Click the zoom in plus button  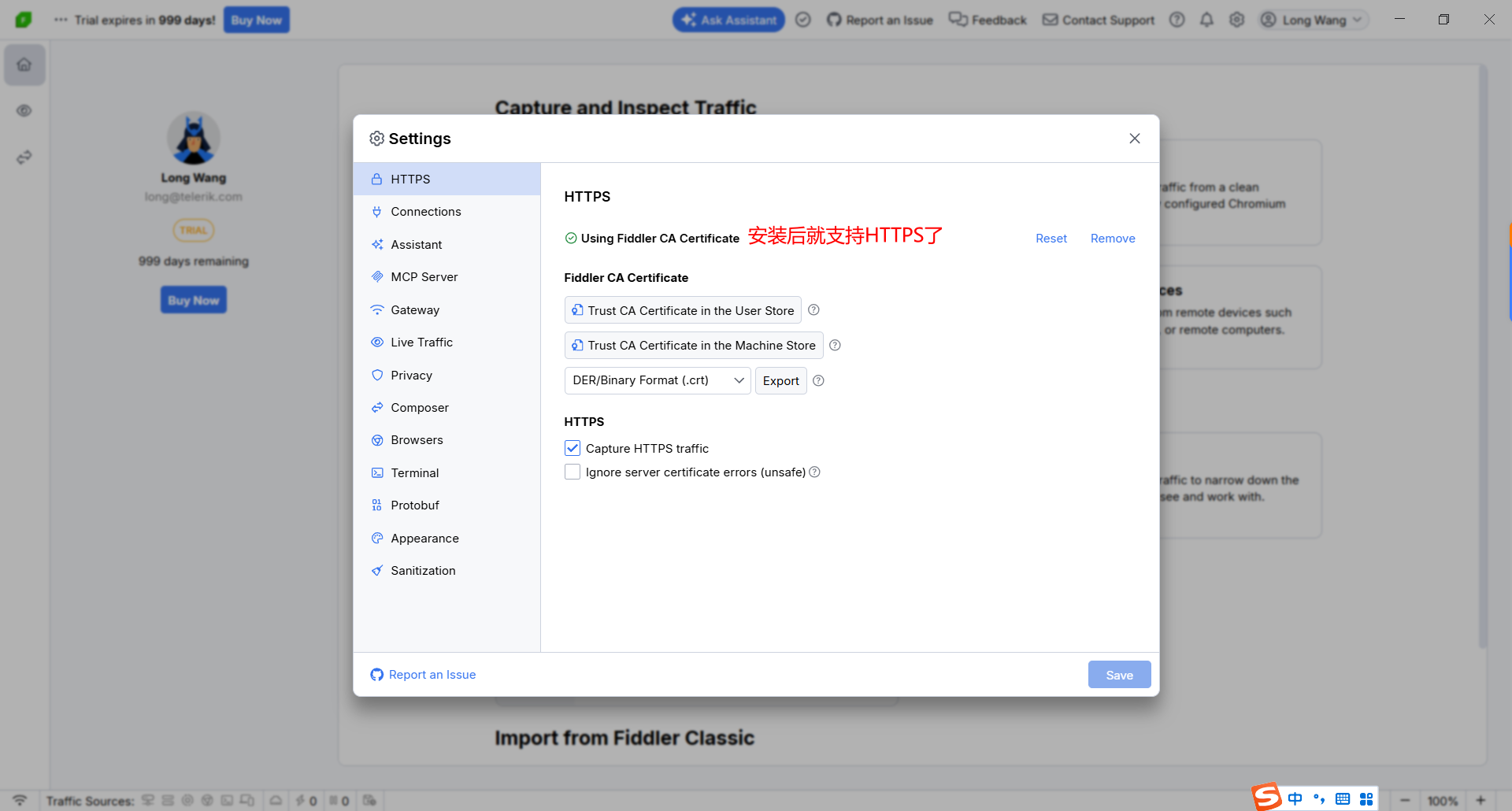pos(1480,801)
